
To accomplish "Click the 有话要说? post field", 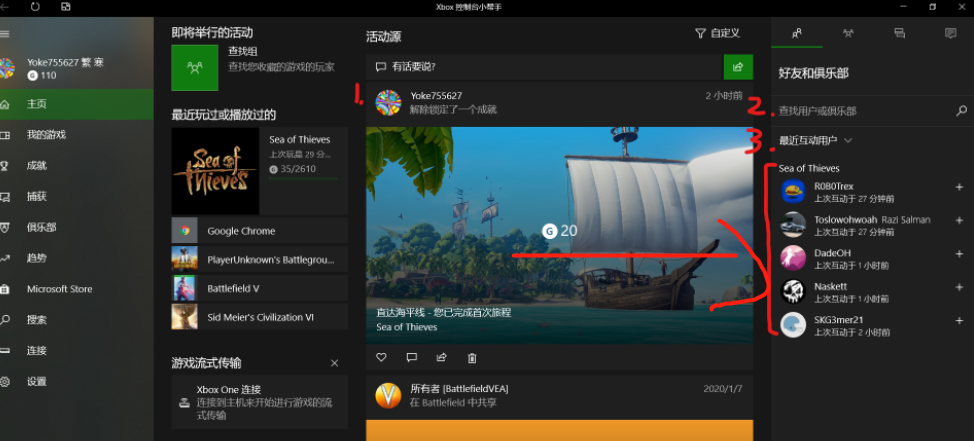I will point(545,67).
